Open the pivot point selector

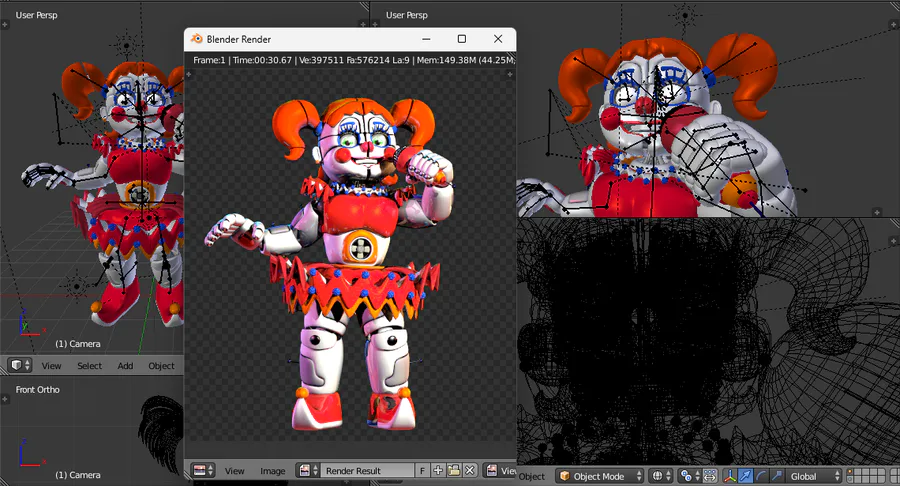(690, 476)
